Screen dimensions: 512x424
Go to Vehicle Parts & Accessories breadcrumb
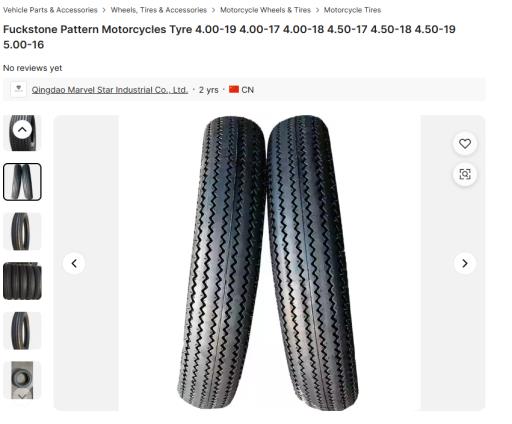pyautogui.click(x=50, y=10)
